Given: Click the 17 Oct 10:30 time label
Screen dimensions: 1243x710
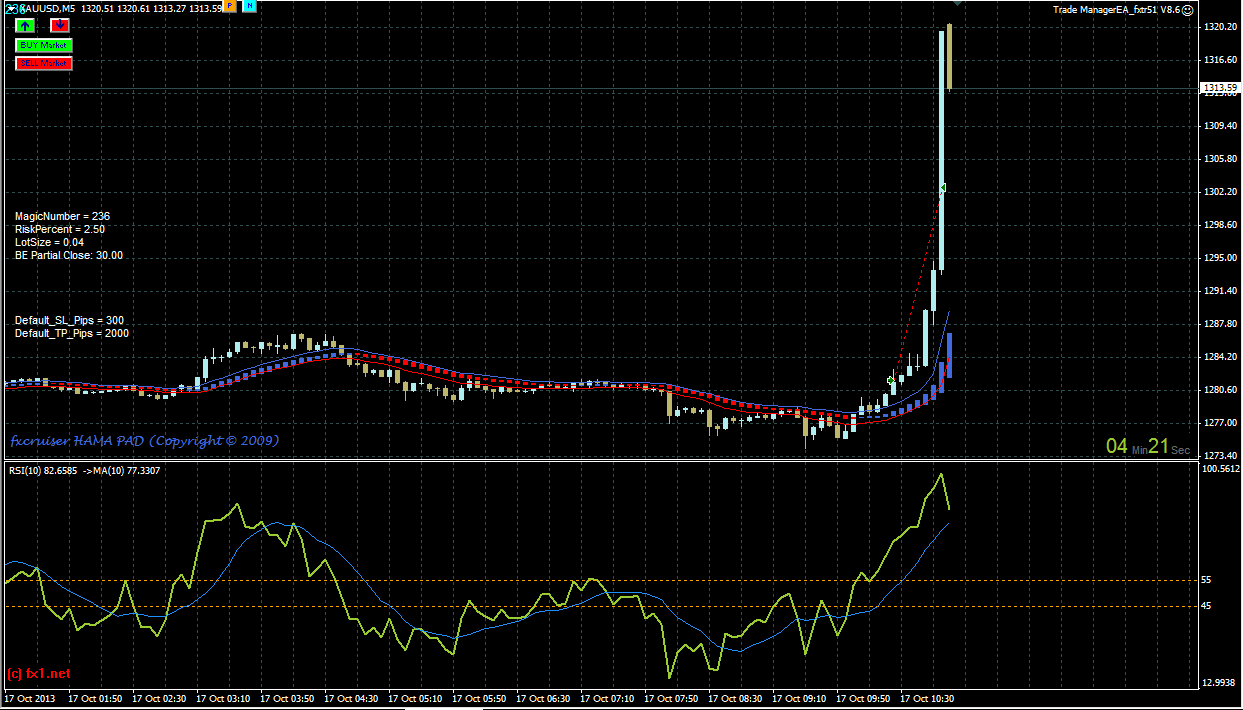Looking at the screenshot, I should tap(926, 699).
